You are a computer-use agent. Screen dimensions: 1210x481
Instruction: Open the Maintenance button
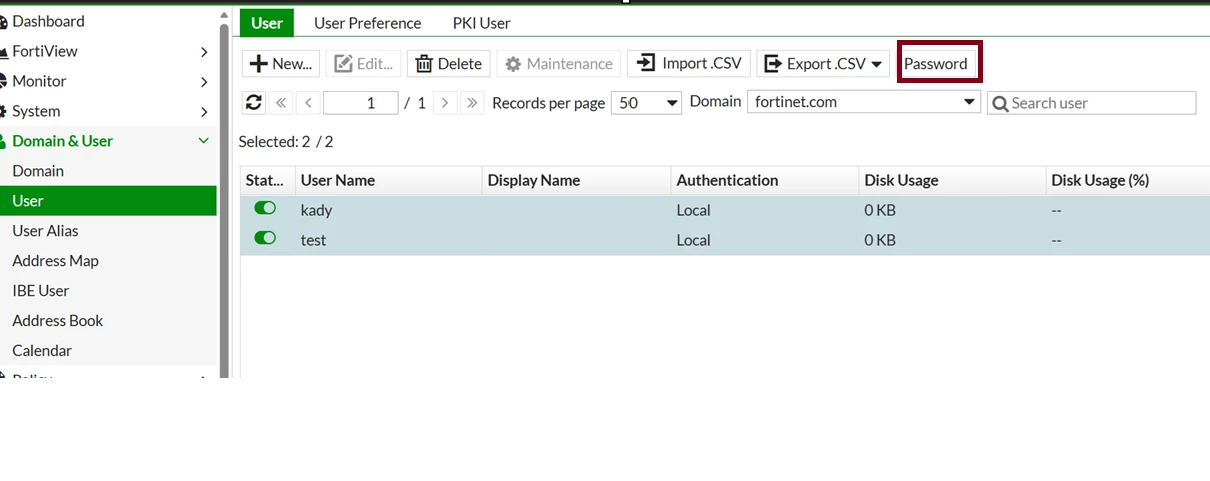click(x=559, y=63)
